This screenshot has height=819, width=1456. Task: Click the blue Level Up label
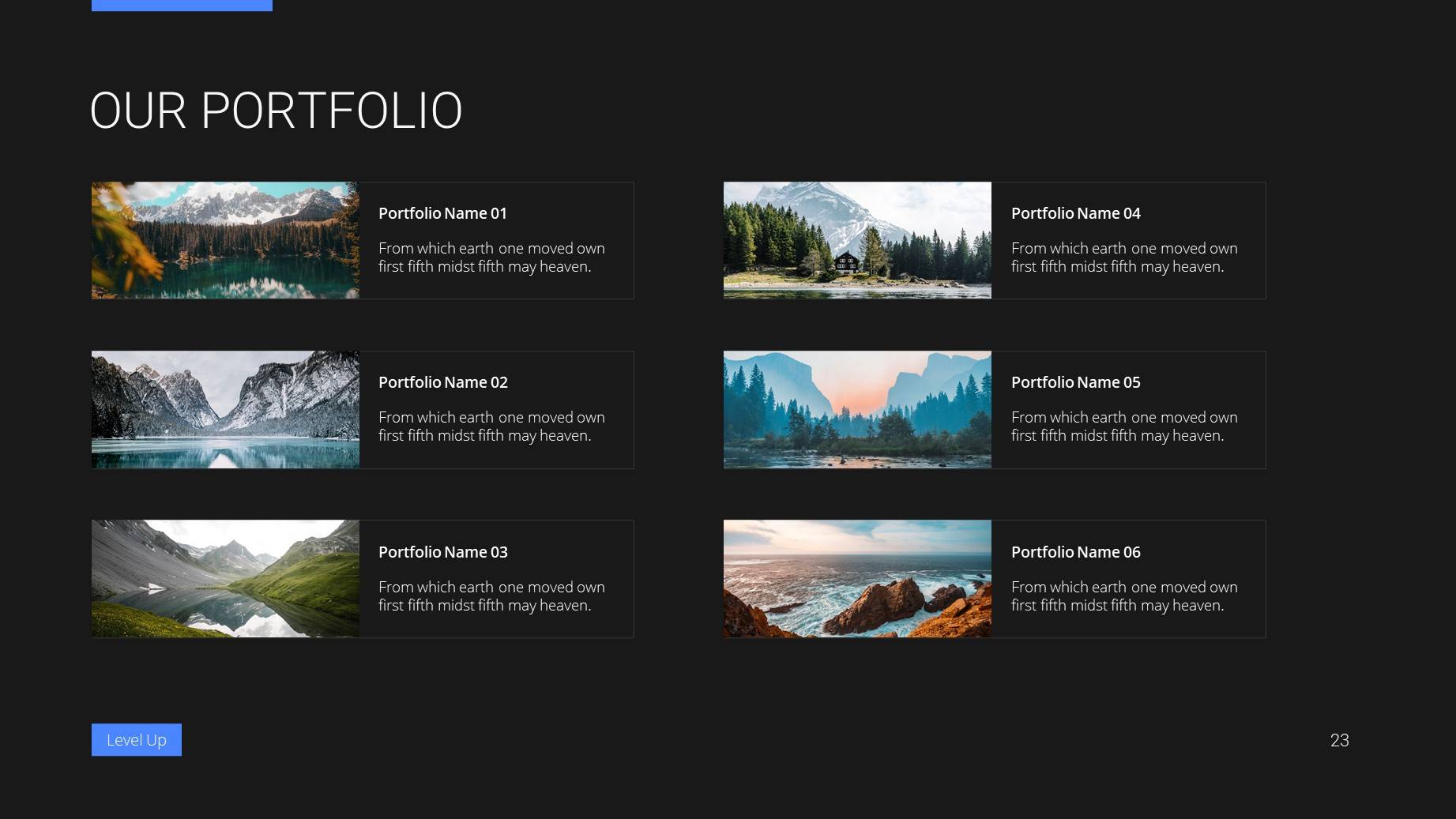click(x=137, y=740)
